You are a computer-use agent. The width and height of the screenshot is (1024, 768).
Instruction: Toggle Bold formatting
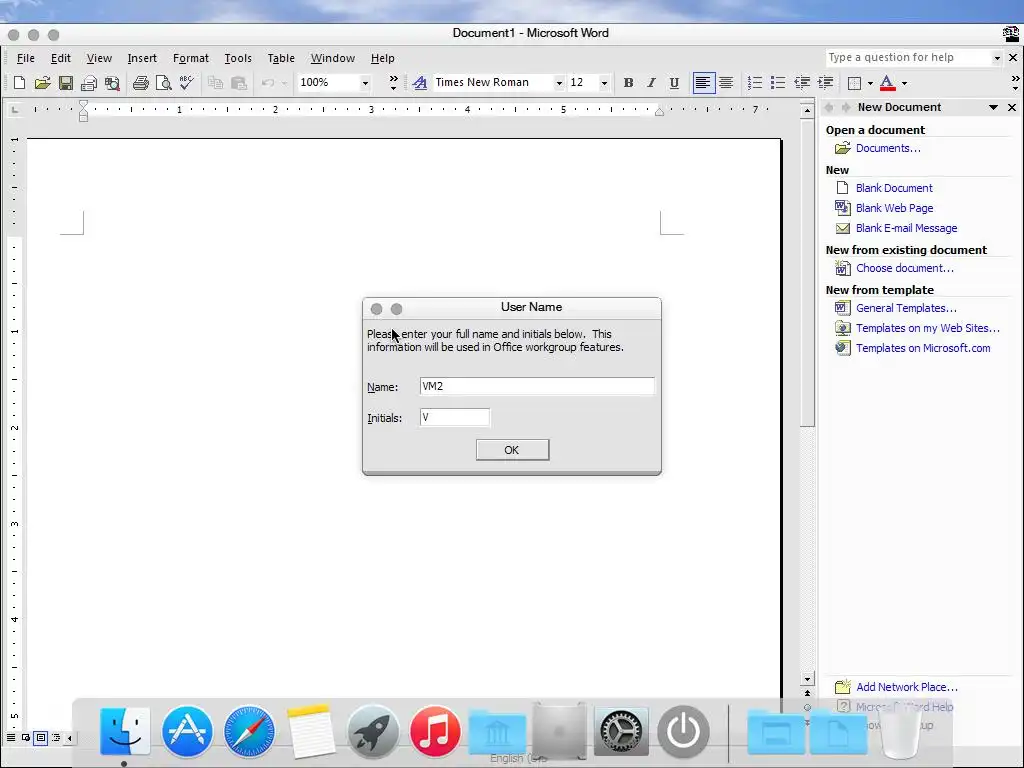pyautogui.click(x=628, y=83)
